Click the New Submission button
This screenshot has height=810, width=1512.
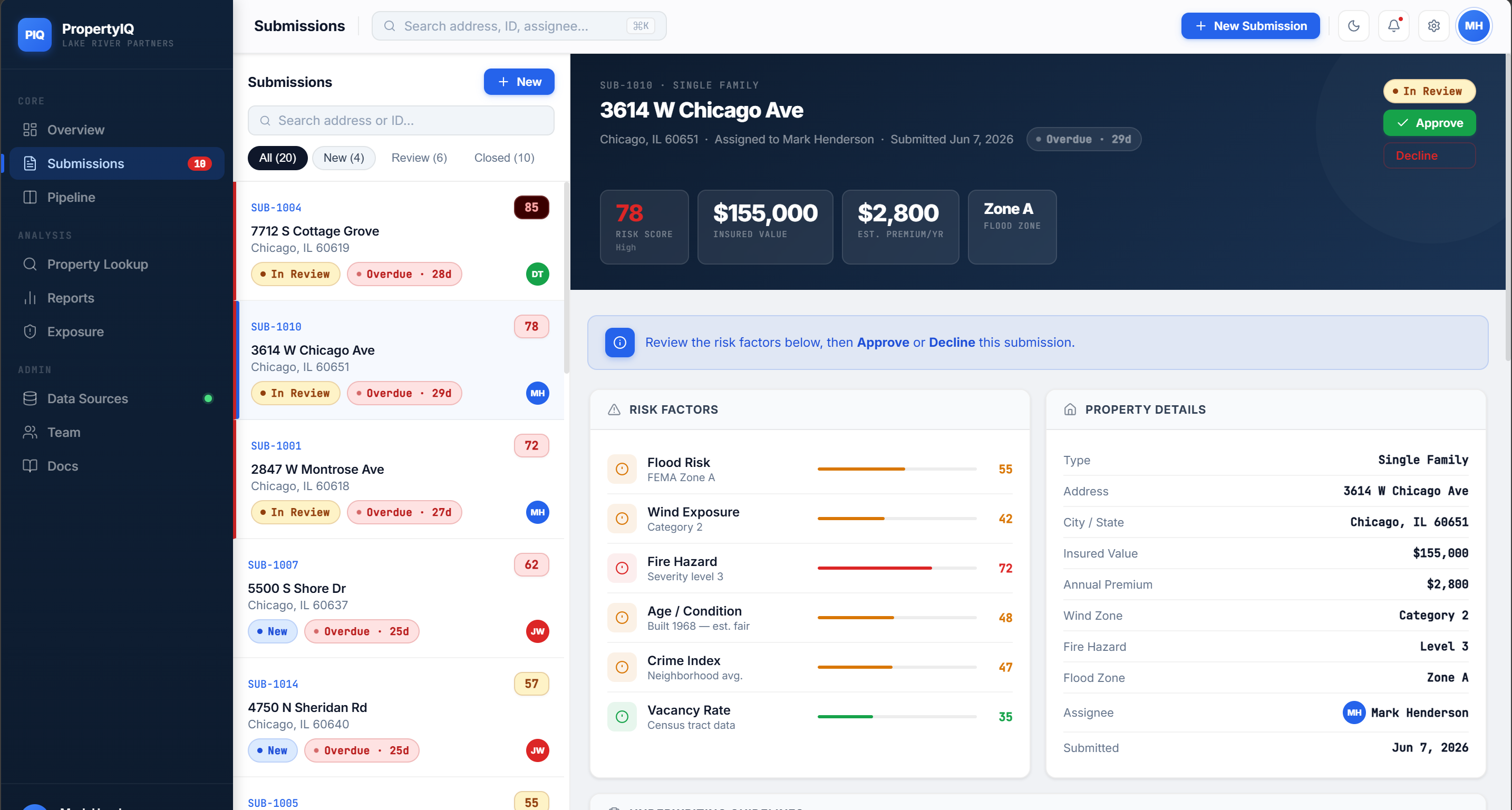click(x=1250, y=26)
